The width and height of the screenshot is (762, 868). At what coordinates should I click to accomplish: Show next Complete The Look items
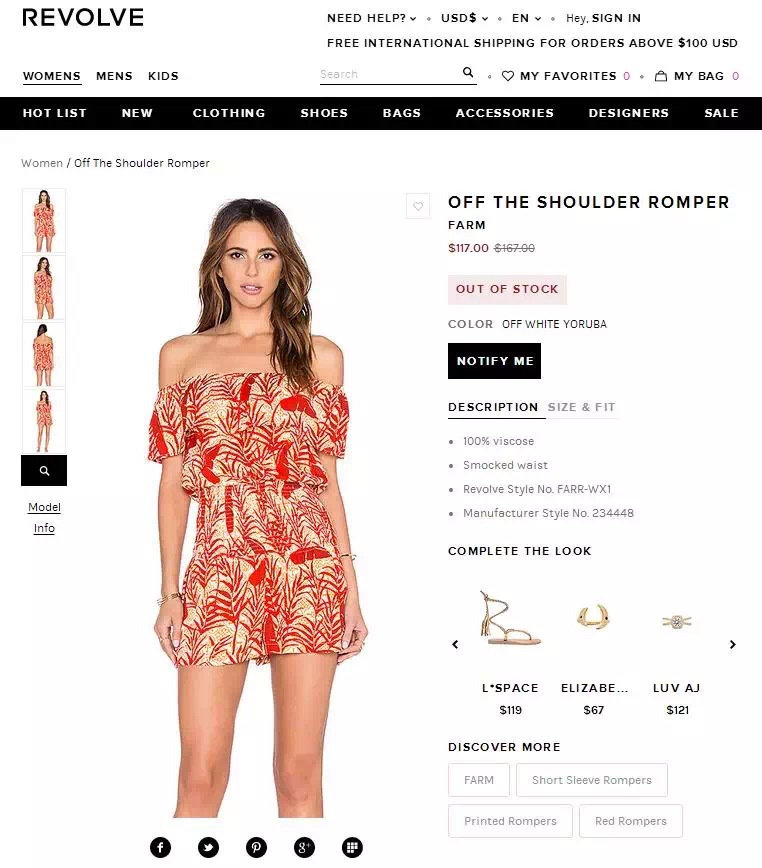733,644
